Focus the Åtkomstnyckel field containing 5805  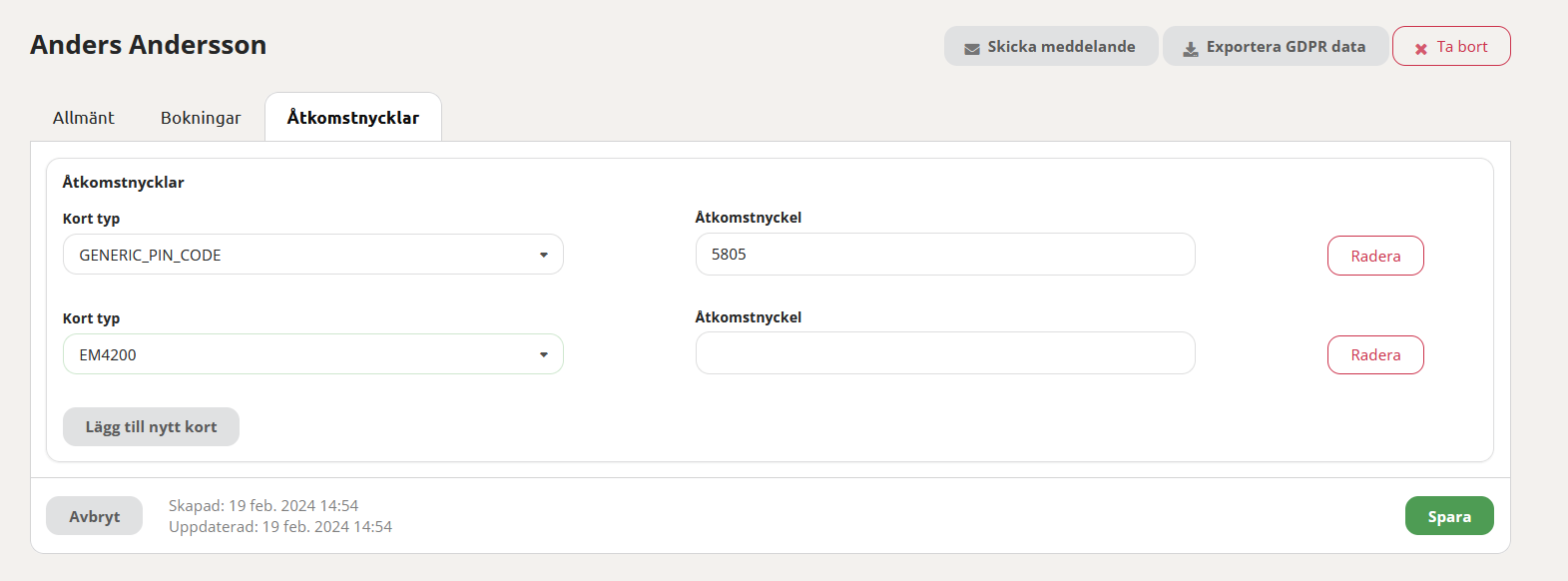[x=945, y=254]
